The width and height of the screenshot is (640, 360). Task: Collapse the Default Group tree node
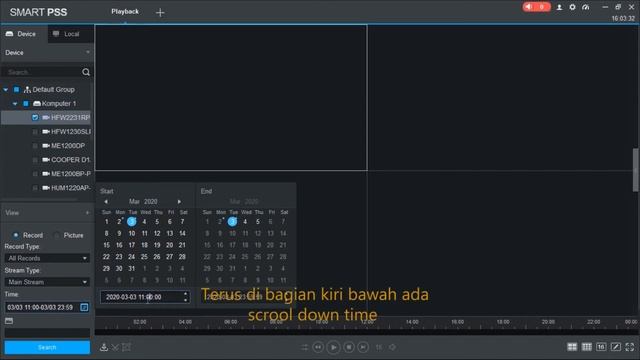tap(6, 89)
